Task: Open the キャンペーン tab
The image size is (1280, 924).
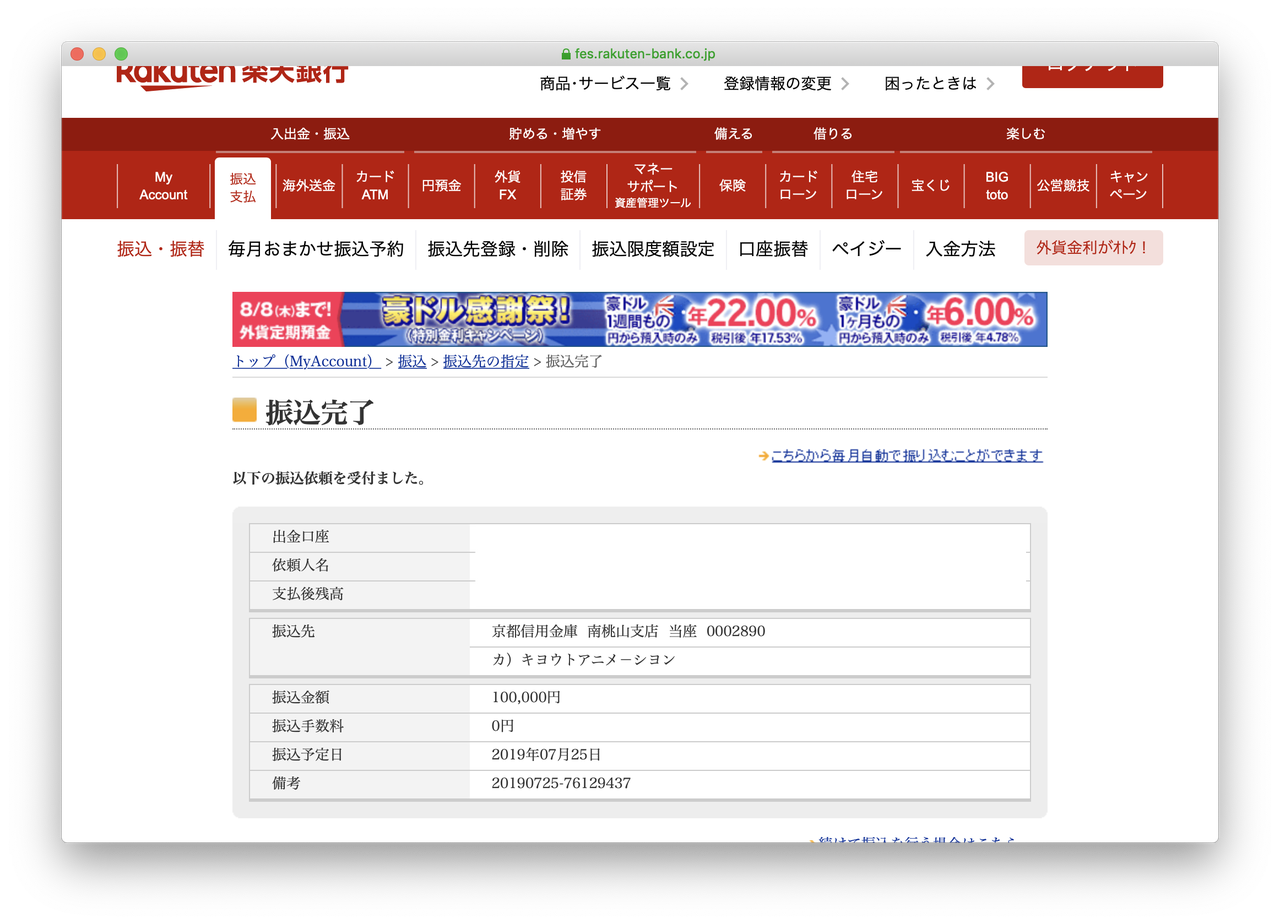Action: point(1129,186)
